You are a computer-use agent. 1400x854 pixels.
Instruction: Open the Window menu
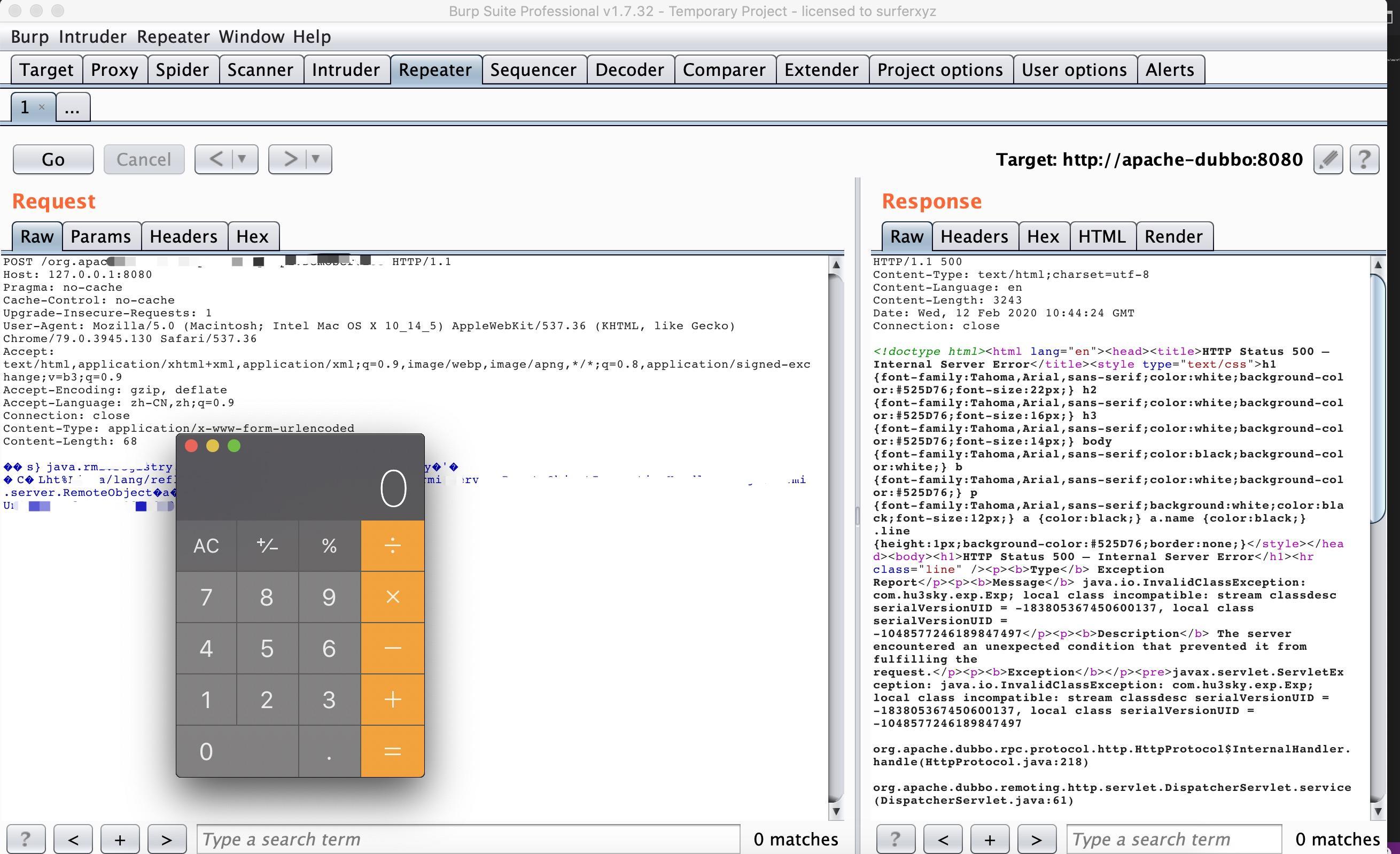coord(252,37)
